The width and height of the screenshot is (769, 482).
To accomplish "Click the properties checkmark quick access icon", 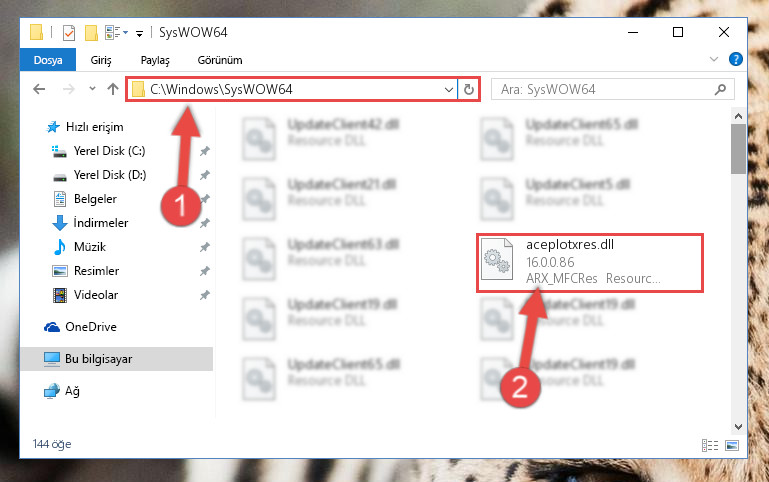I will pos(69,33).
